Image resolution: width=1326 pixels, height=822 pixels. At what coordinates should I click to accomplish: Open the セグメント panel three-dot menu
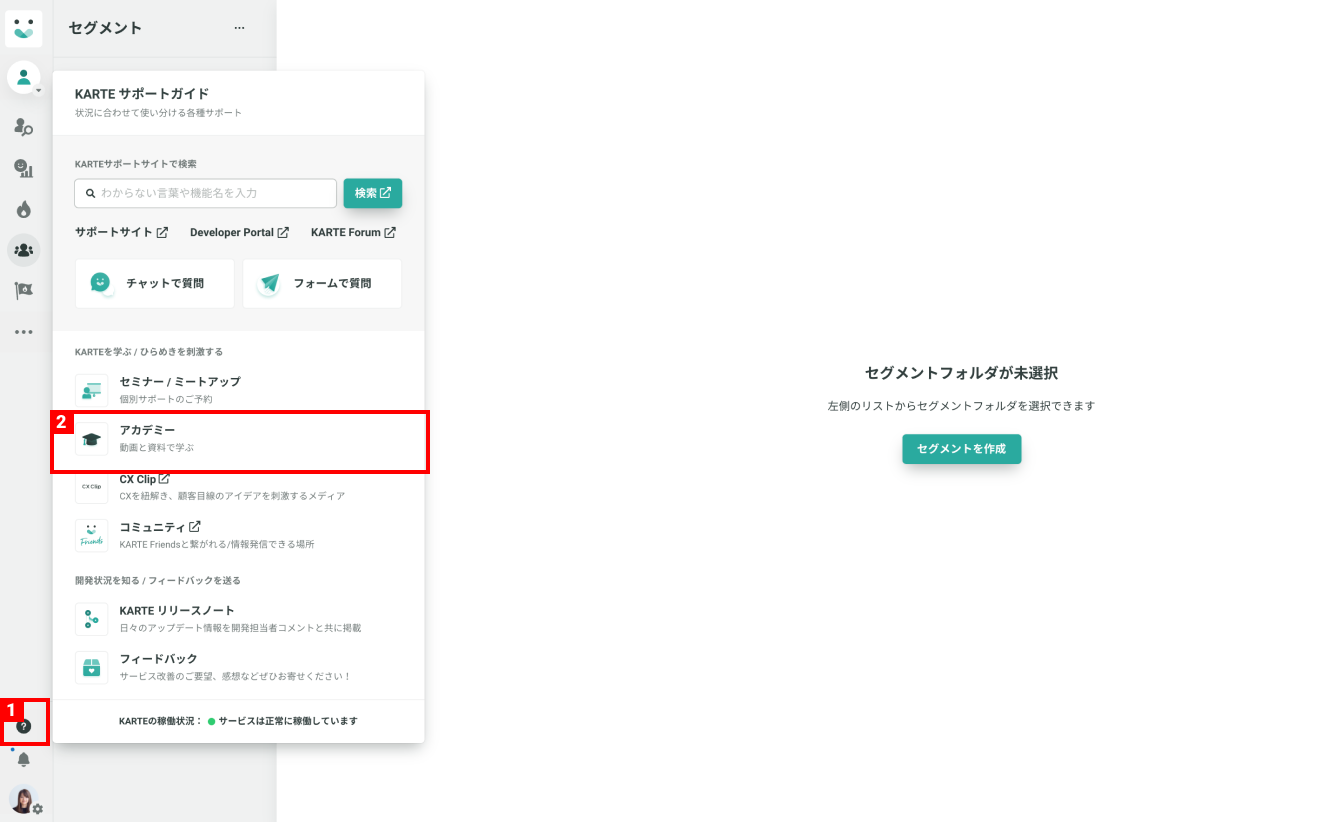pos(239,28)
